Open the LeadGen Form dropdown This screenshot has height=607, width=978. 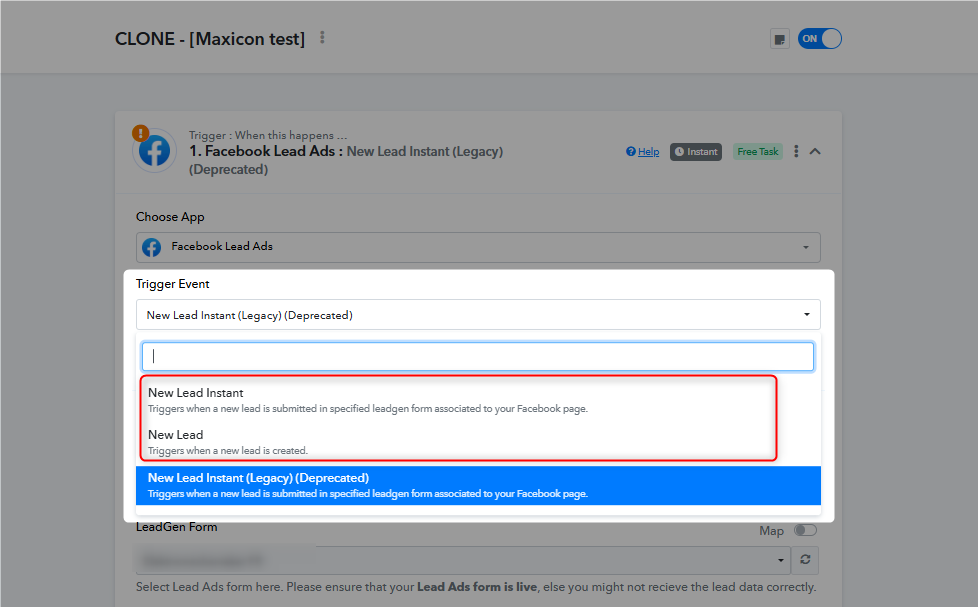(463, 560)
